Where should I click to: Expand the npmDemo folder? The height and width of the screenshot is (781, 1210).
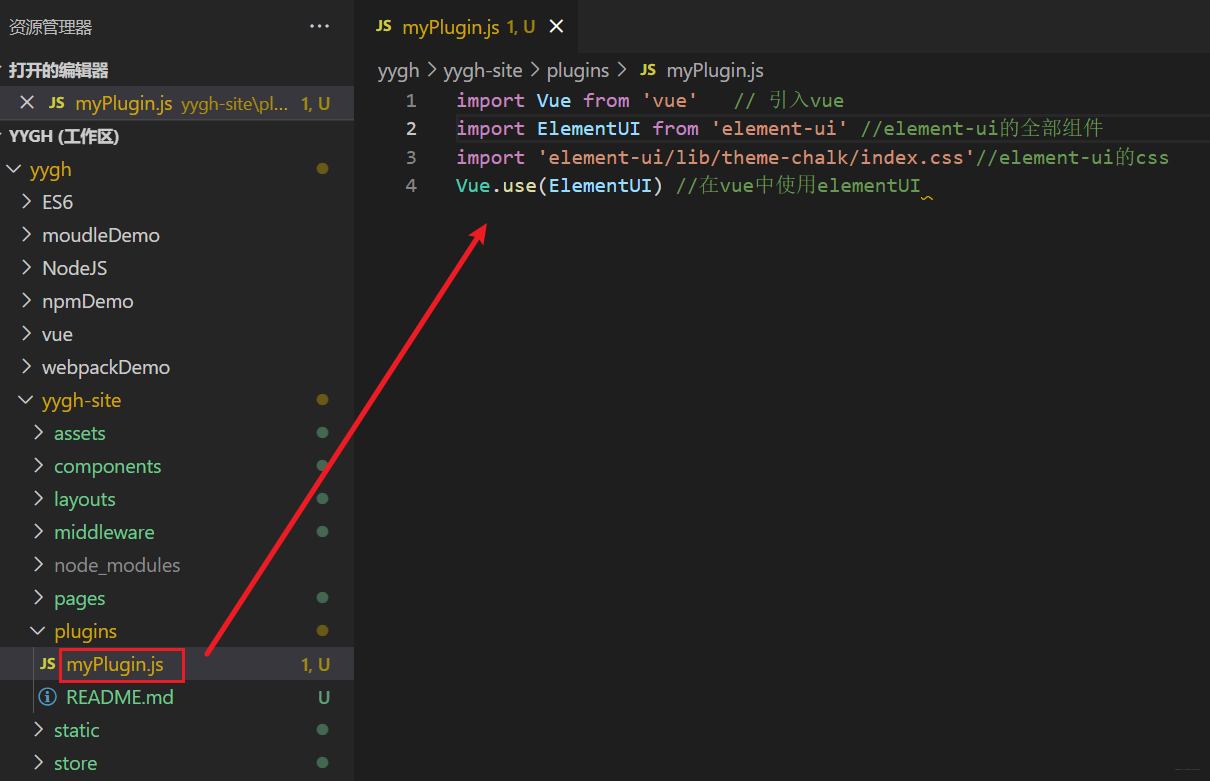[x=27, y=301]
